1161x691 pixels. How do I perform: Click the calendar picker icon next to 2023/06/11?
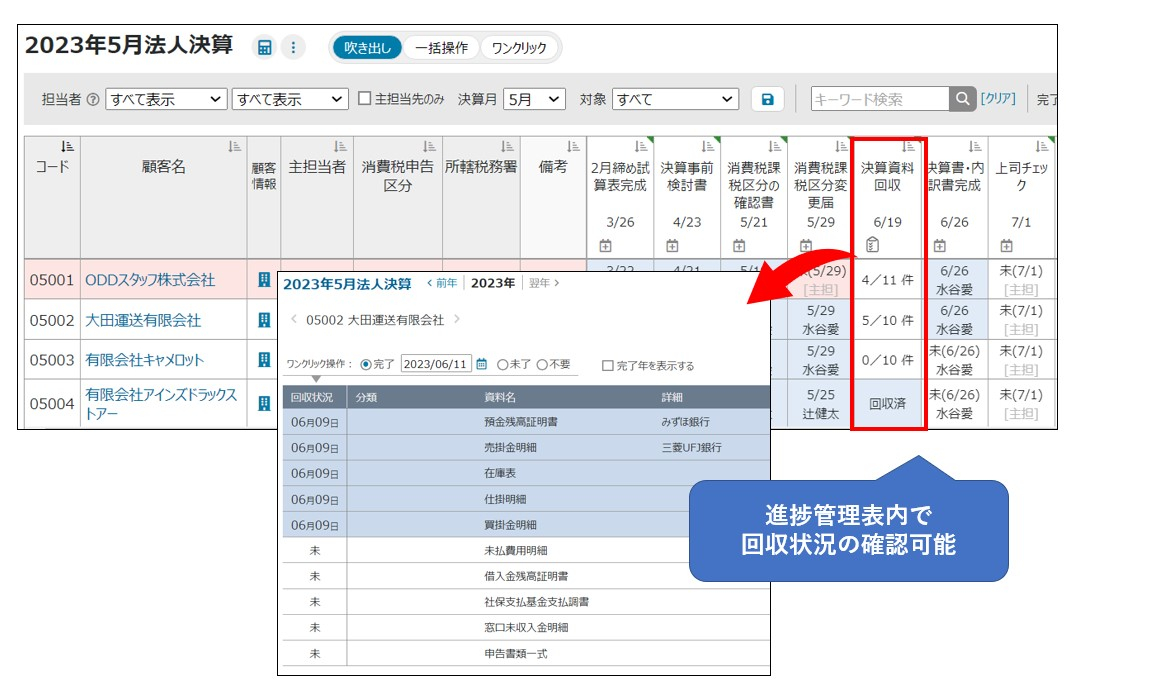pyautogui.click(x=481, y=365)
